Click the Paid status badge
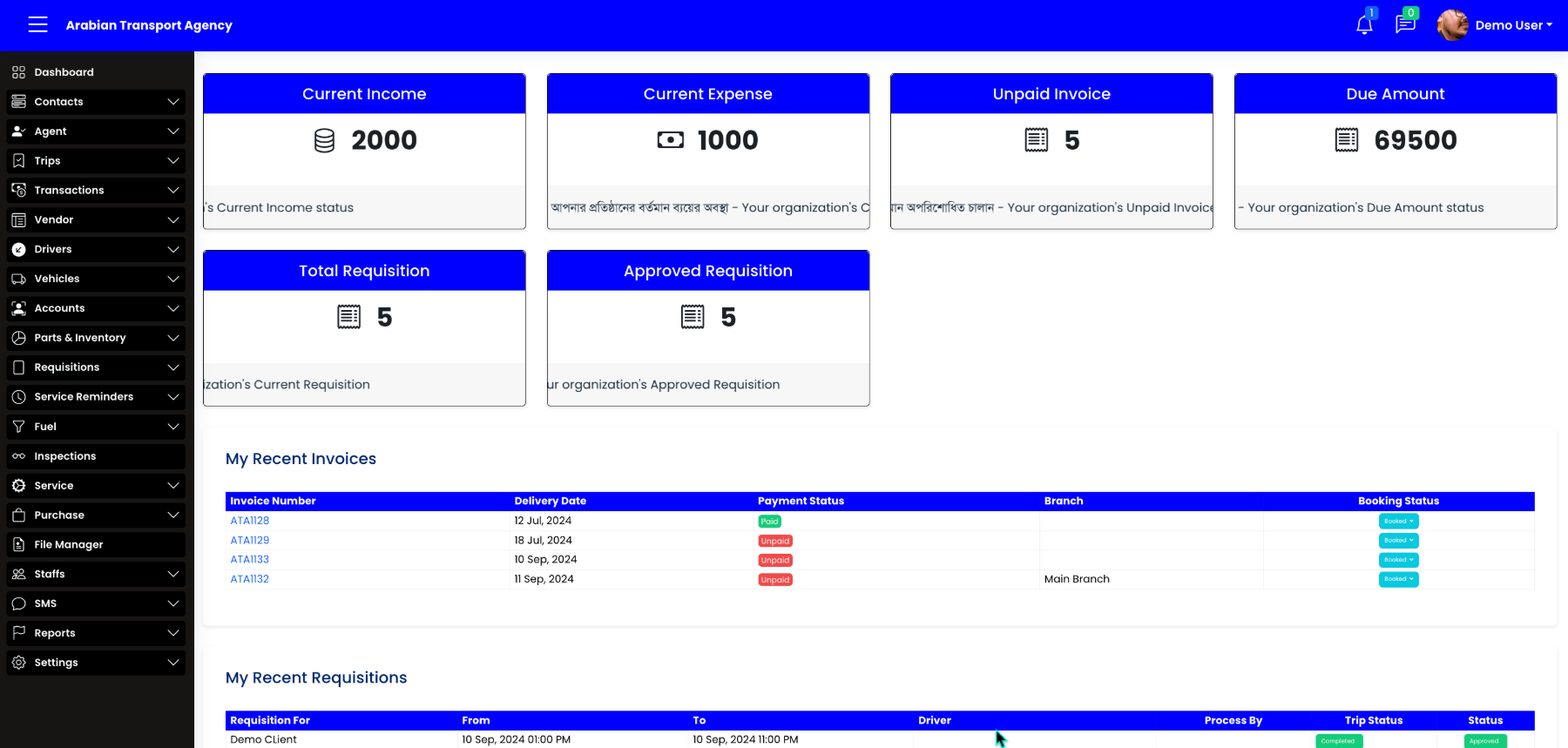The width and height of the screenshot is (1568, 748). click(769, 522)
